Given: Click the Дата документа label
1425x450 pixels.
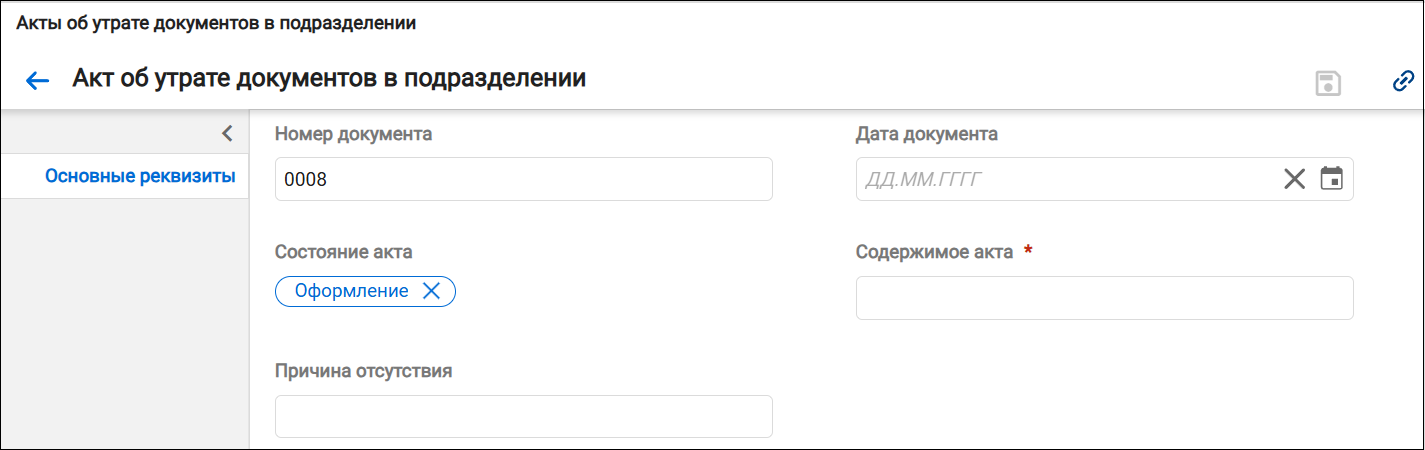Looking at the screenshot, I should (927, 134).
